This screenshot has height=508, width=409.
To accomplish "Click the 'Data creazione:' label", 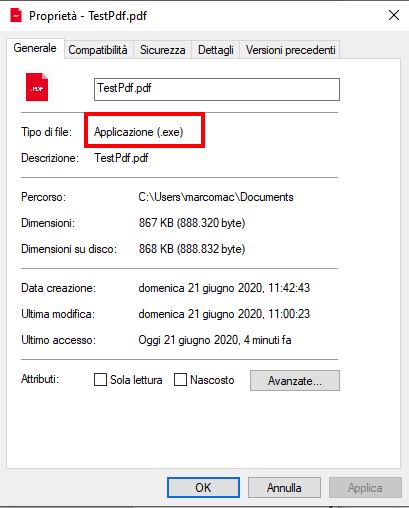I will 59,288.
